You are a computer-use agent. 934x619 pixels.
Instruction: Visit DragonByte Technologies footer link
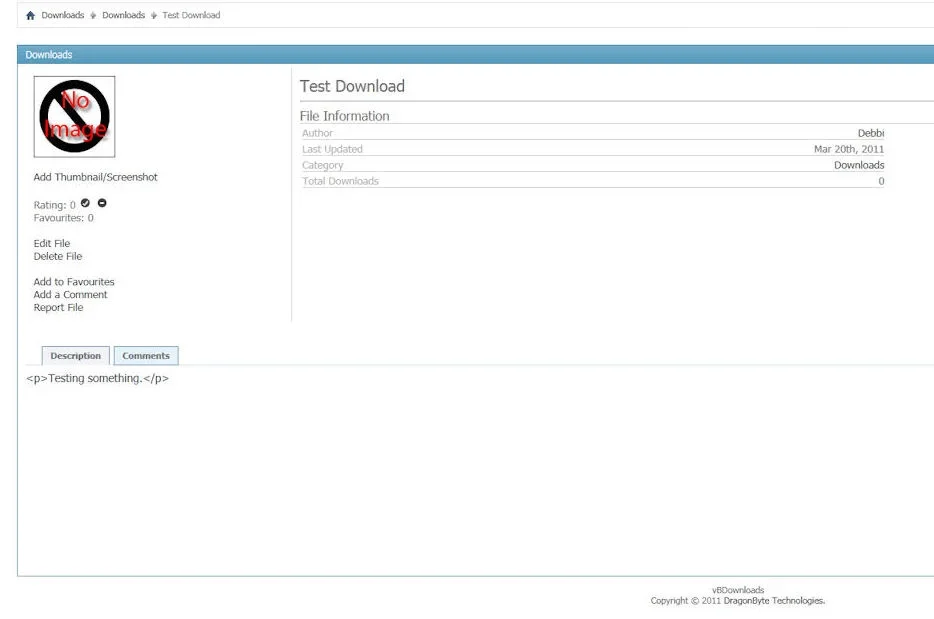tap(775, 601)
